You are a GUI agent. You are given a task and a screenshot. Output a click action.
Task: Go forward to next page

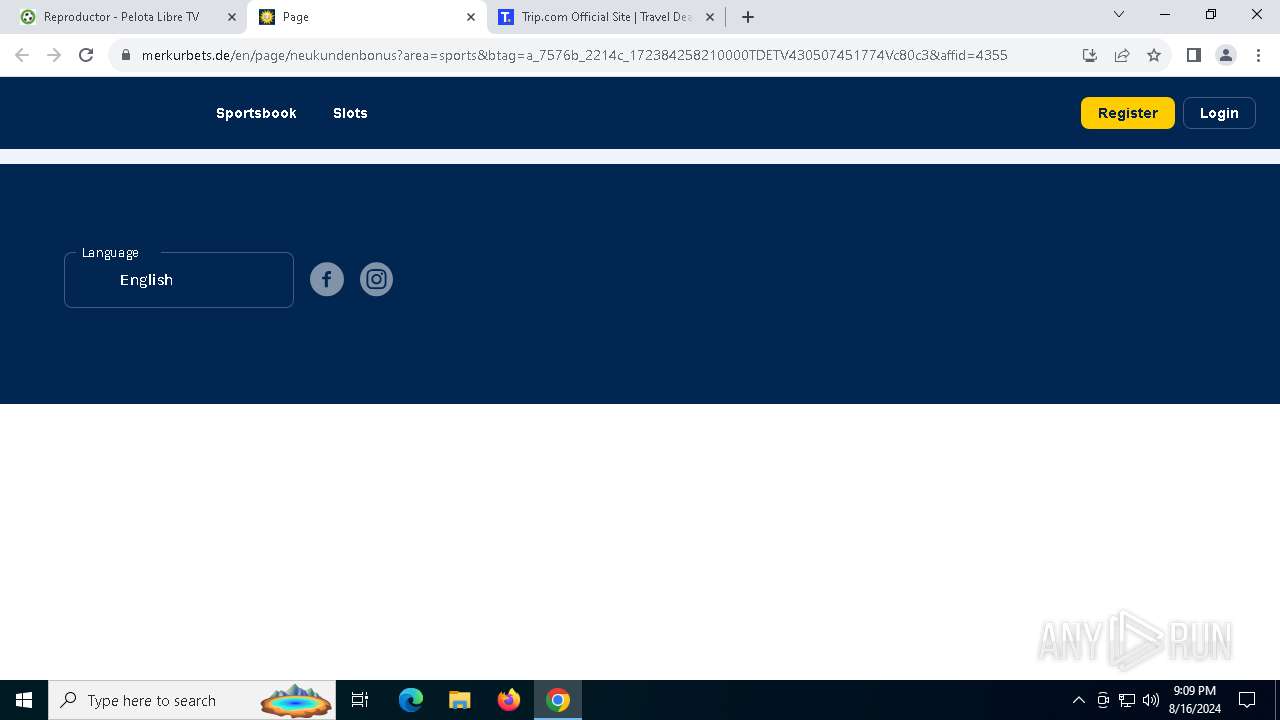(x=54, y=55)
